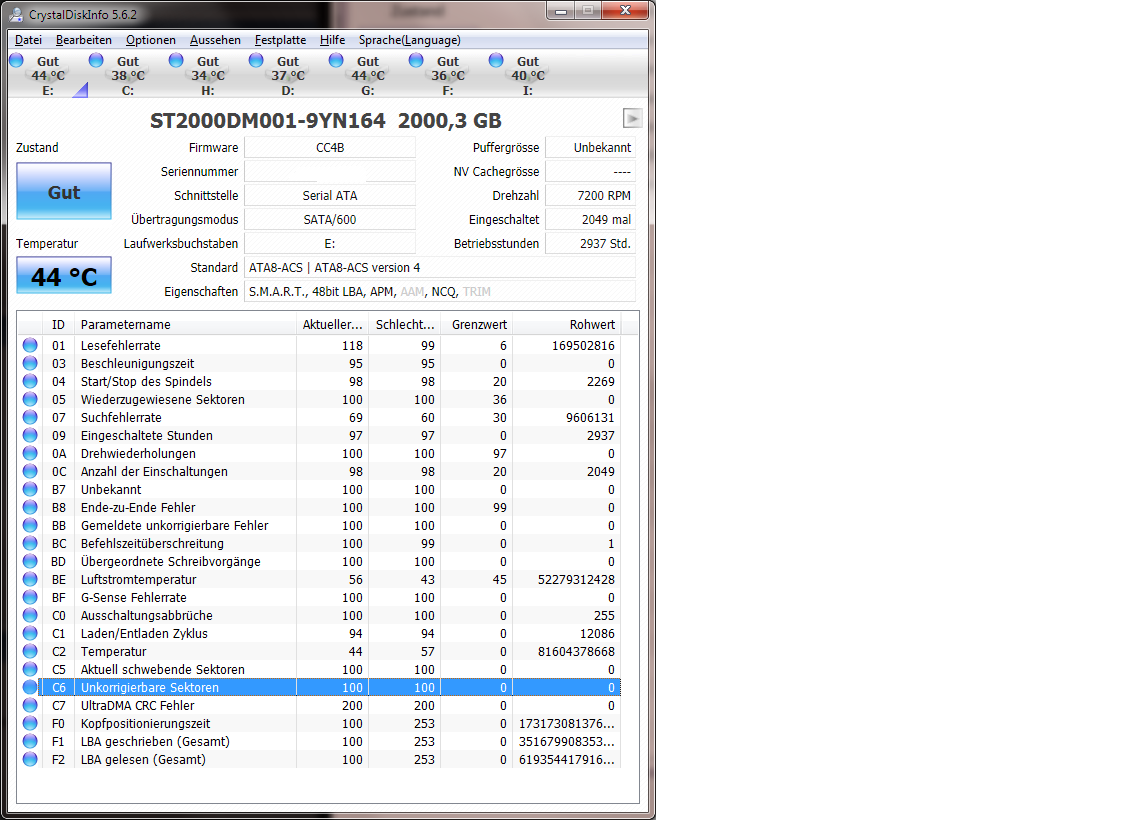Click status orb for LBA gelesen row
The image size is (1142, 820).
(x=30, y=759)
